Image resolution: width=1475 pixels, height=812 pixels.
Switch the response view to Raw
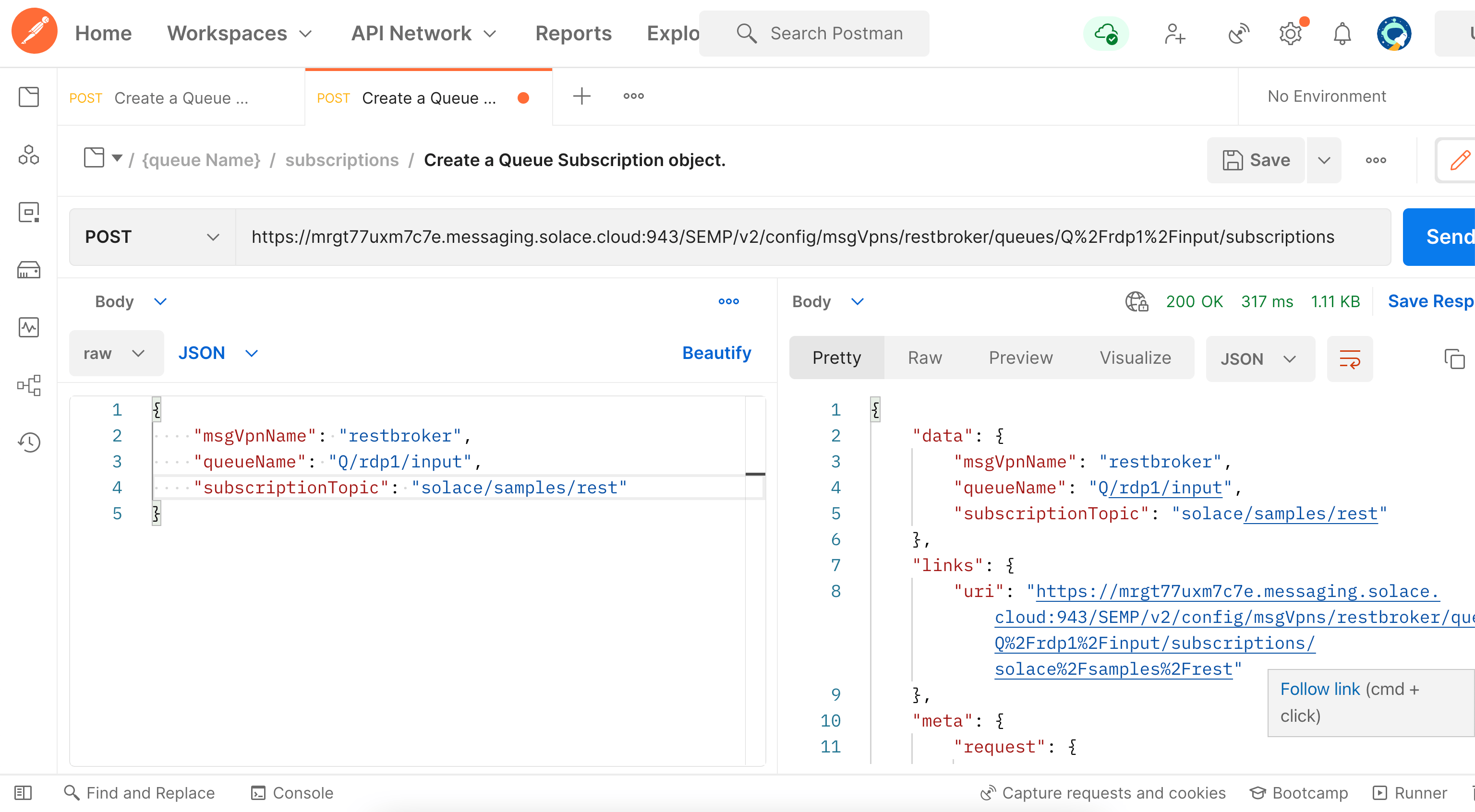(x=924, y=358)
